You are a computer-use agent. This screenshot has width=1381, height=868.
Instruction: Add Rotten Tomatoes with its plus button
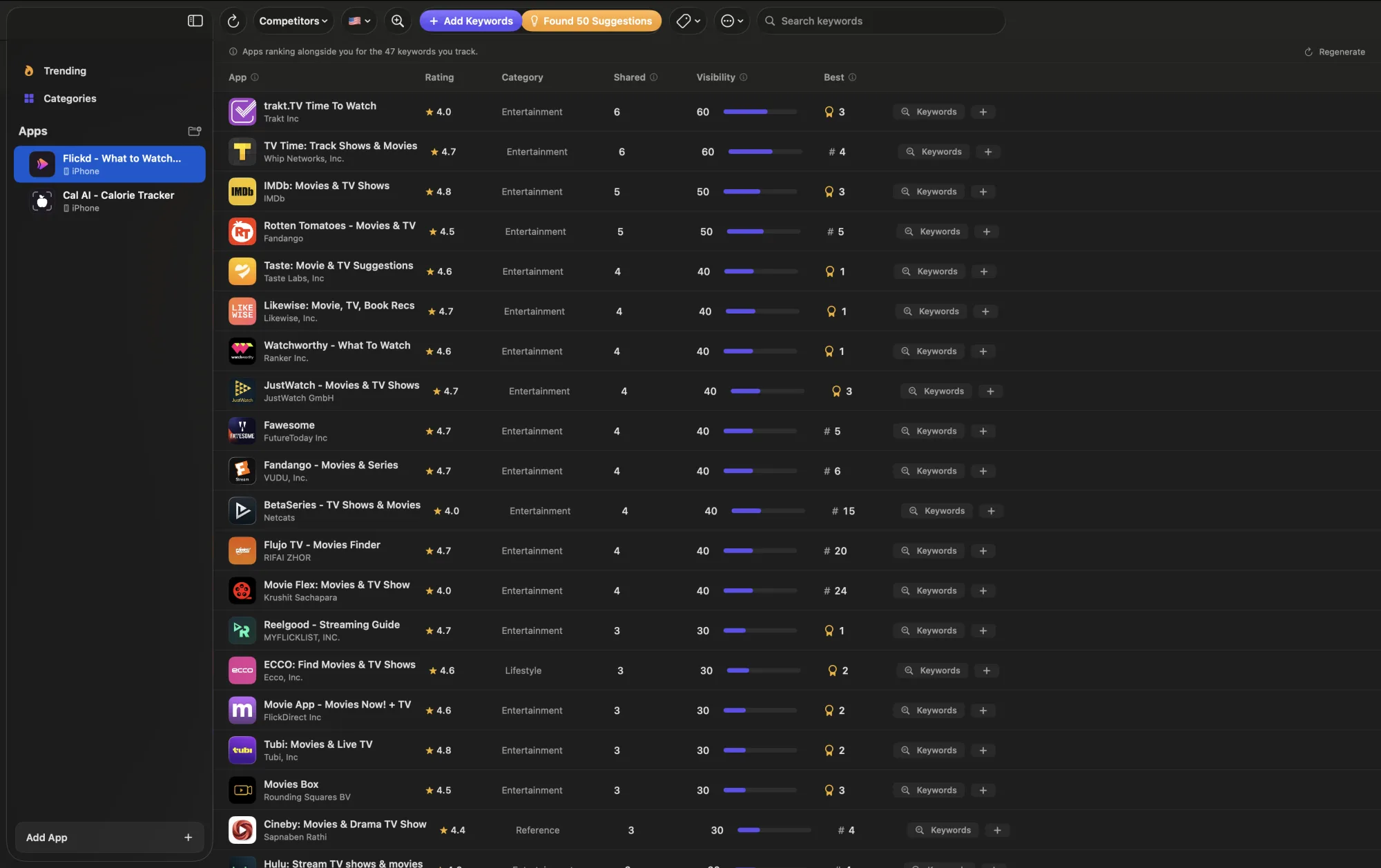[x=987, y=231]
